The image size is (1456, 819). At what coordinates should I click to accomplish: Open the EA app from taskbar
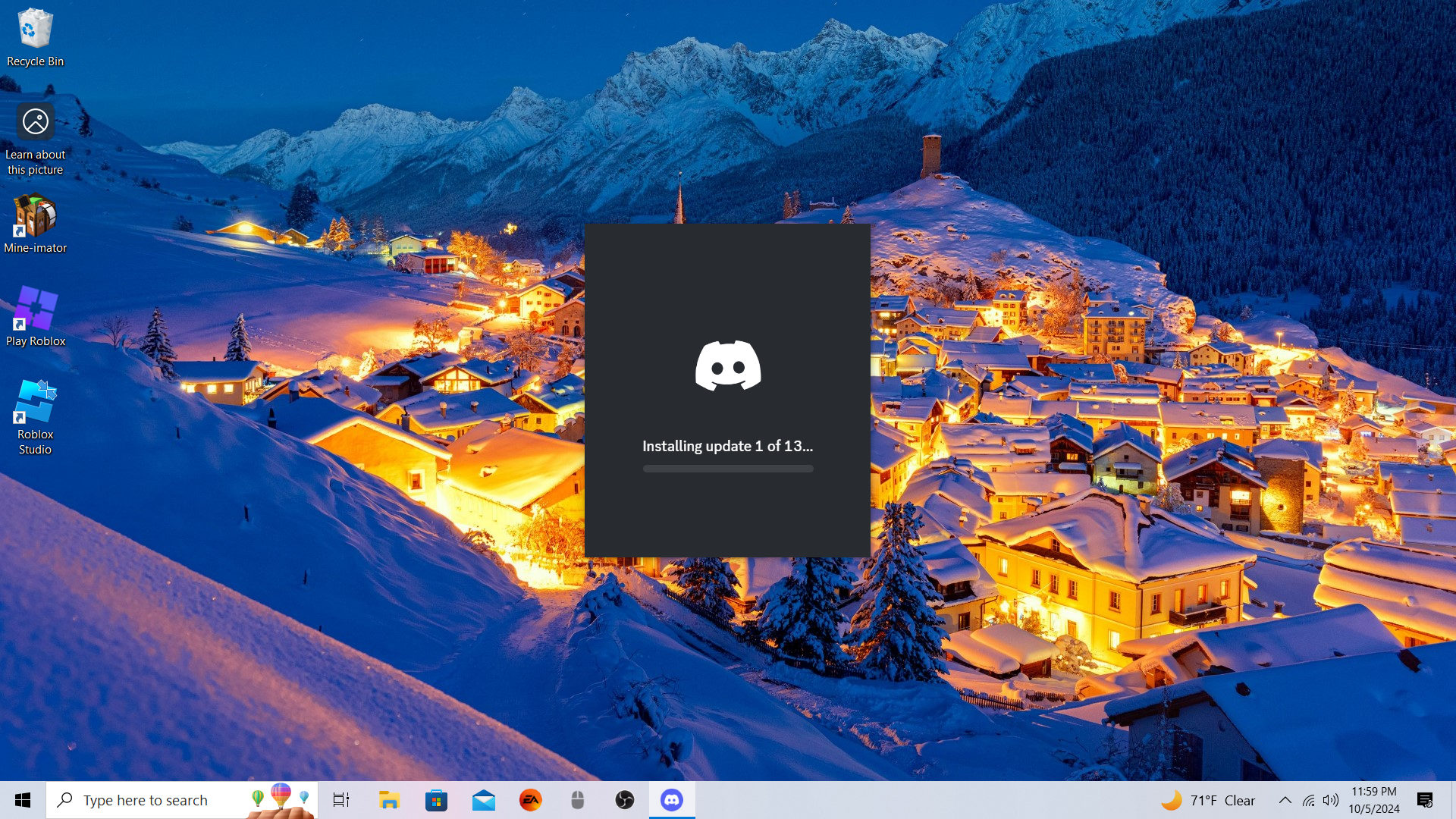[x=531, y=800]
